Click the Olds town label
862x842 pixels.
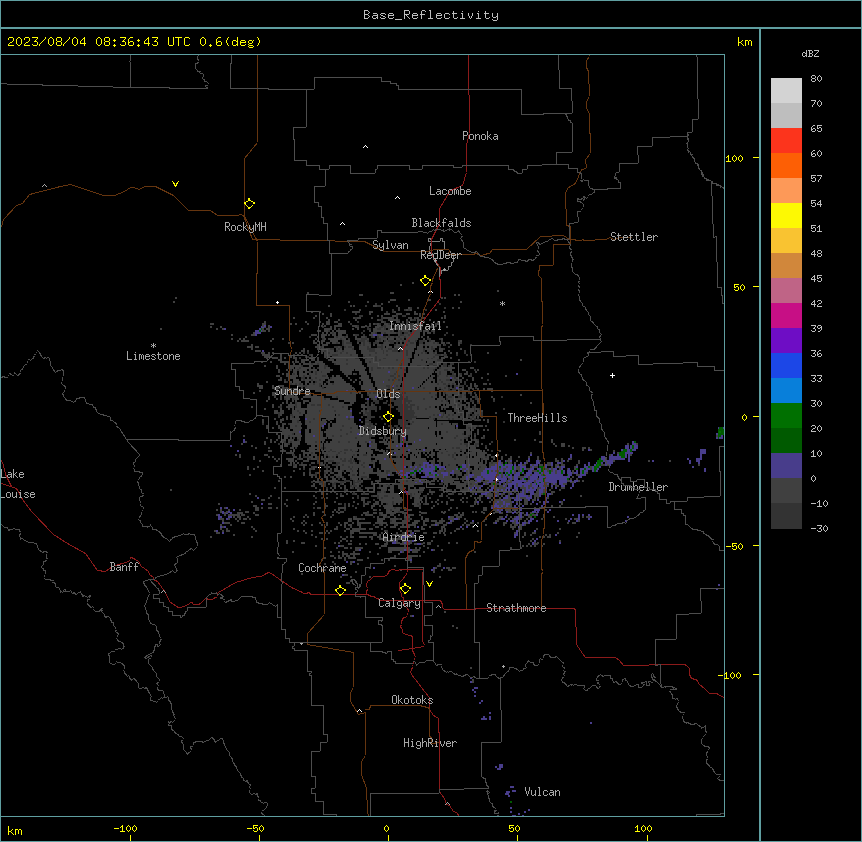coord(388,394)
